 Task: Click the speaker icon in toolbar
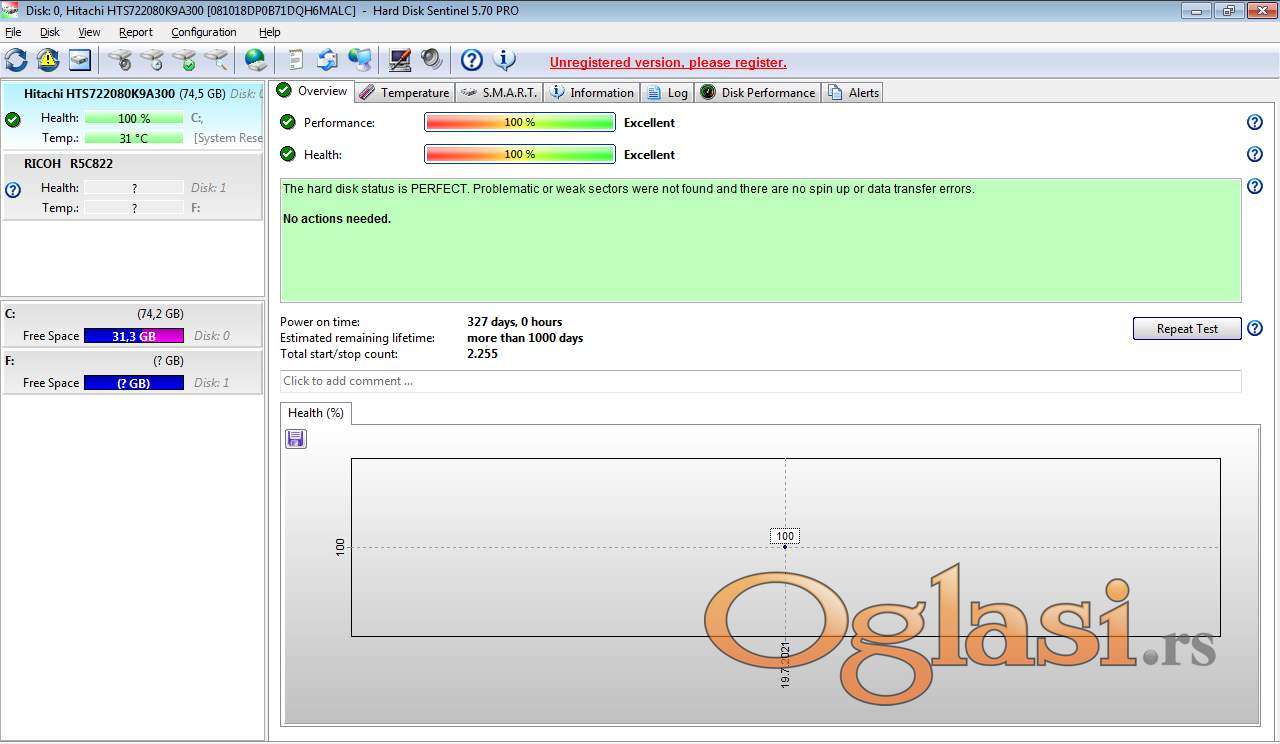[x=432, y=60]
